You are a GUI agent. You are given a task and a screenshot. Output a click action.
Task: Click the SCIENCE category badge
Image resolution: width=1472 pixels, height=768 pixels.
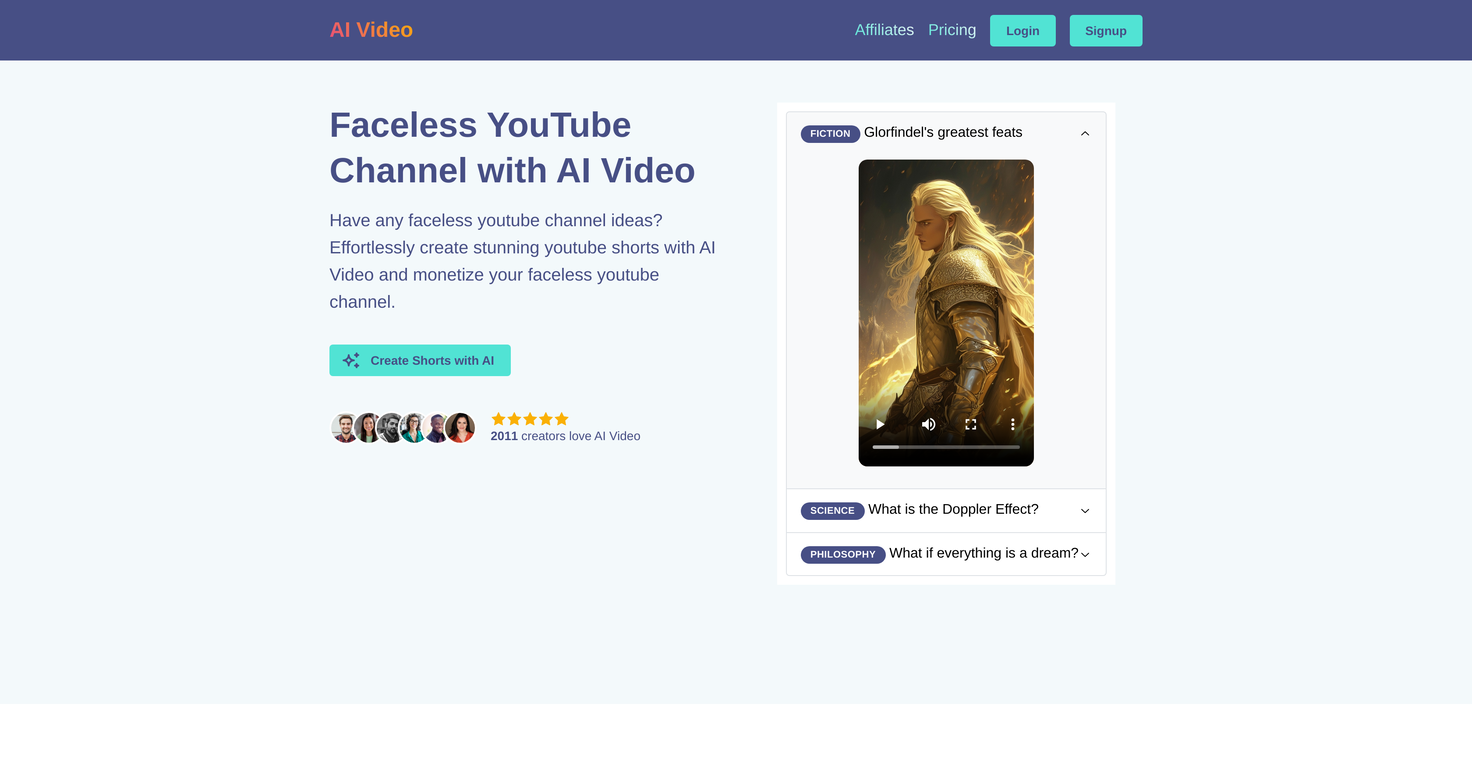click(x=832, y=510)
